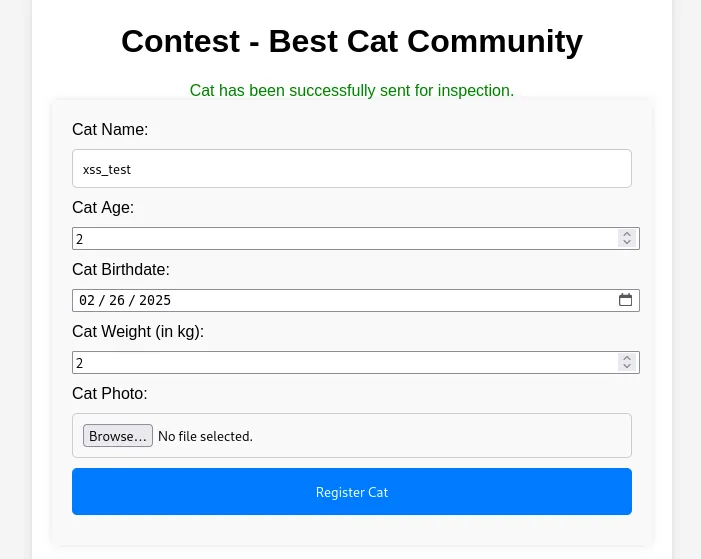Select the Cat Age number field
This screenshot has width=701, height=559.
pyautogui.click(x=356, y=238)
